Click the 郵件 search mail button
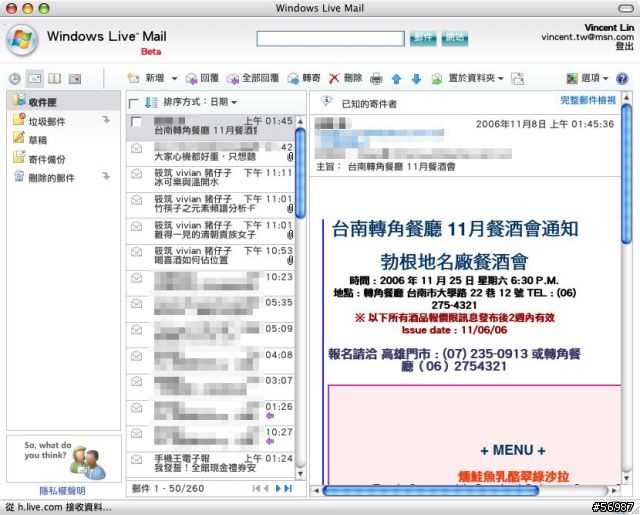The width and height of the screenshot is (640, 515). coord(423,38)
